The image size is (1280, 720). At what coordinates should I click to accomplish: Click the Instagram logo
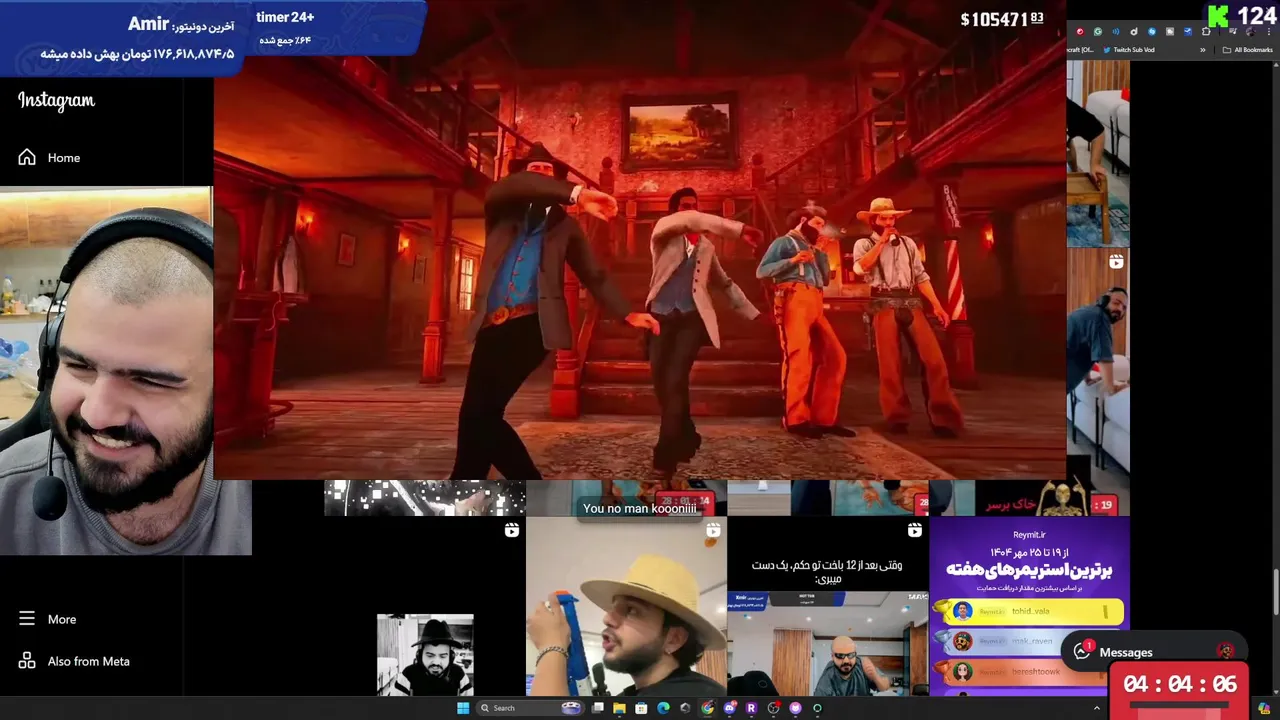click(56, 100)
